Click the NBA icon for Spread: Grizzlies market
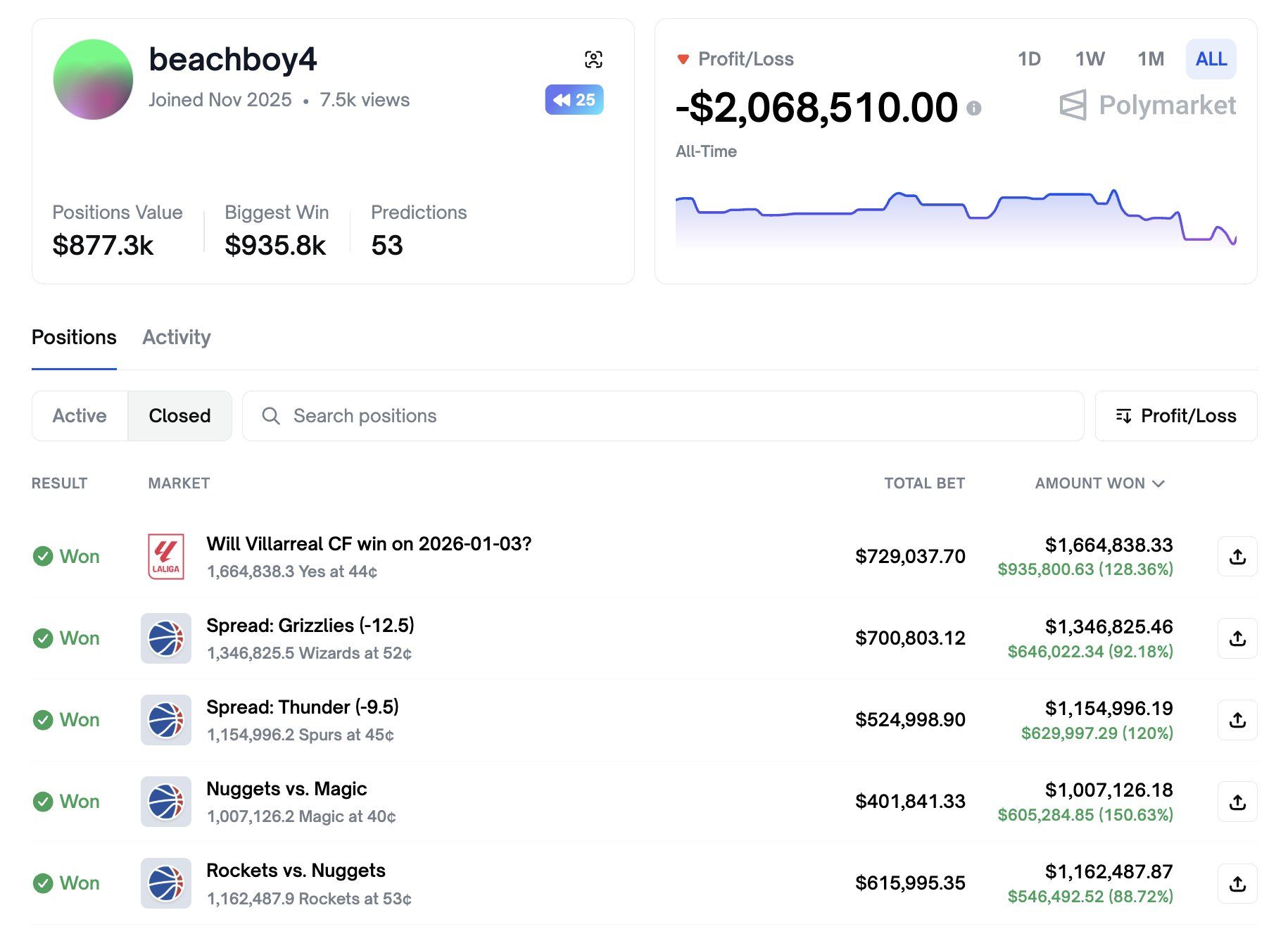 [x=165, y=638]
